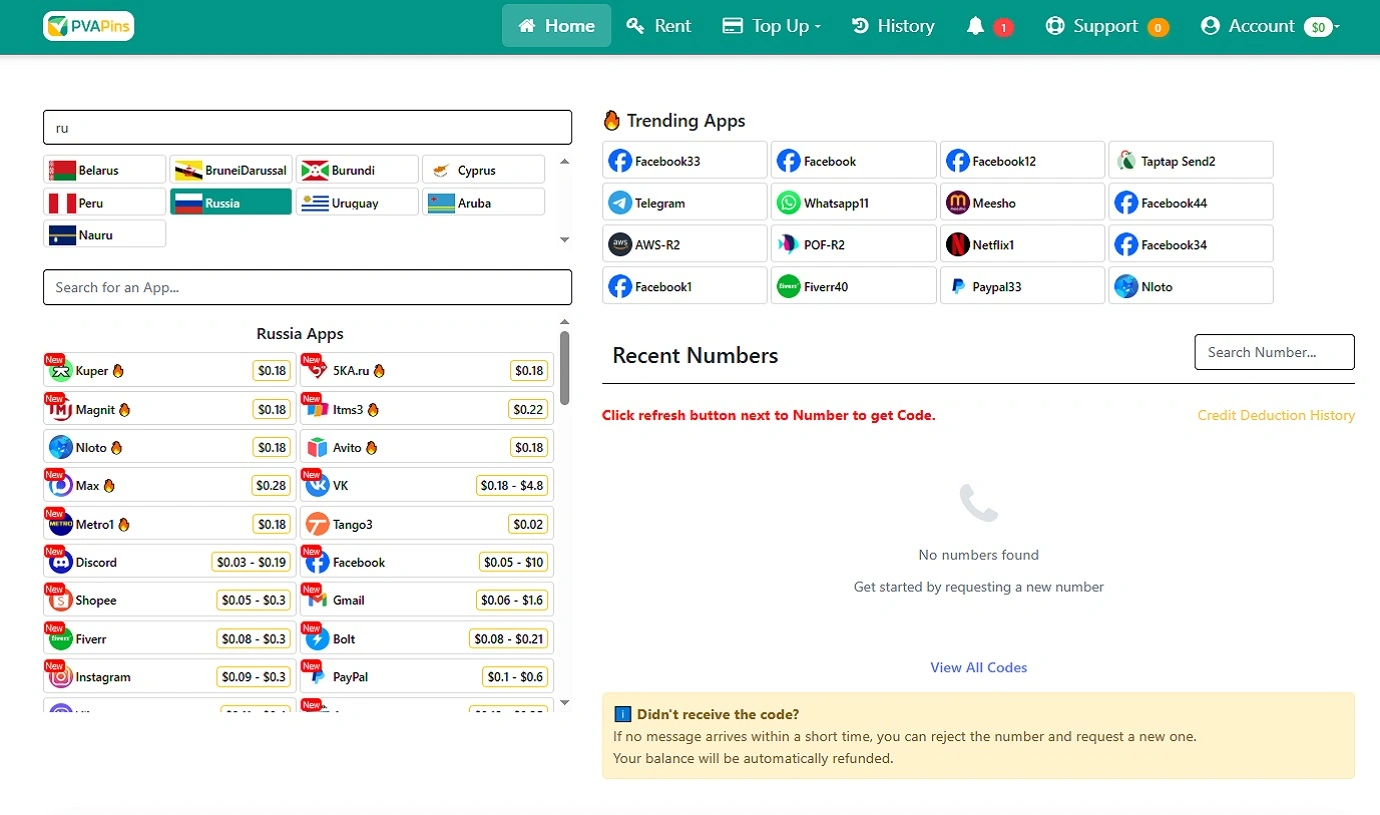Choose the Peru flag country
The width and height of the screenshot is (1380, 815).
pyautogui.click(x=105, y=202)
